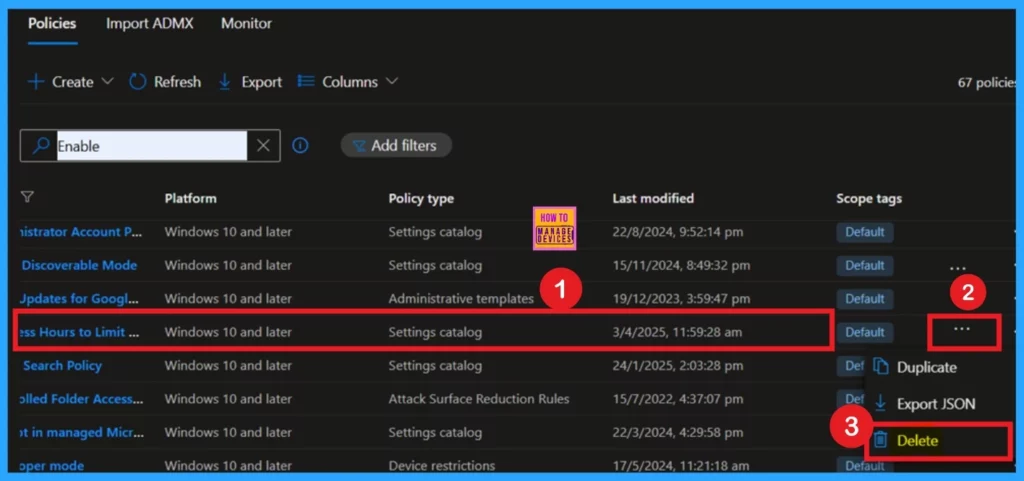1024x481 pixels.
Task: Clear the search box with X
Action: 263,146
